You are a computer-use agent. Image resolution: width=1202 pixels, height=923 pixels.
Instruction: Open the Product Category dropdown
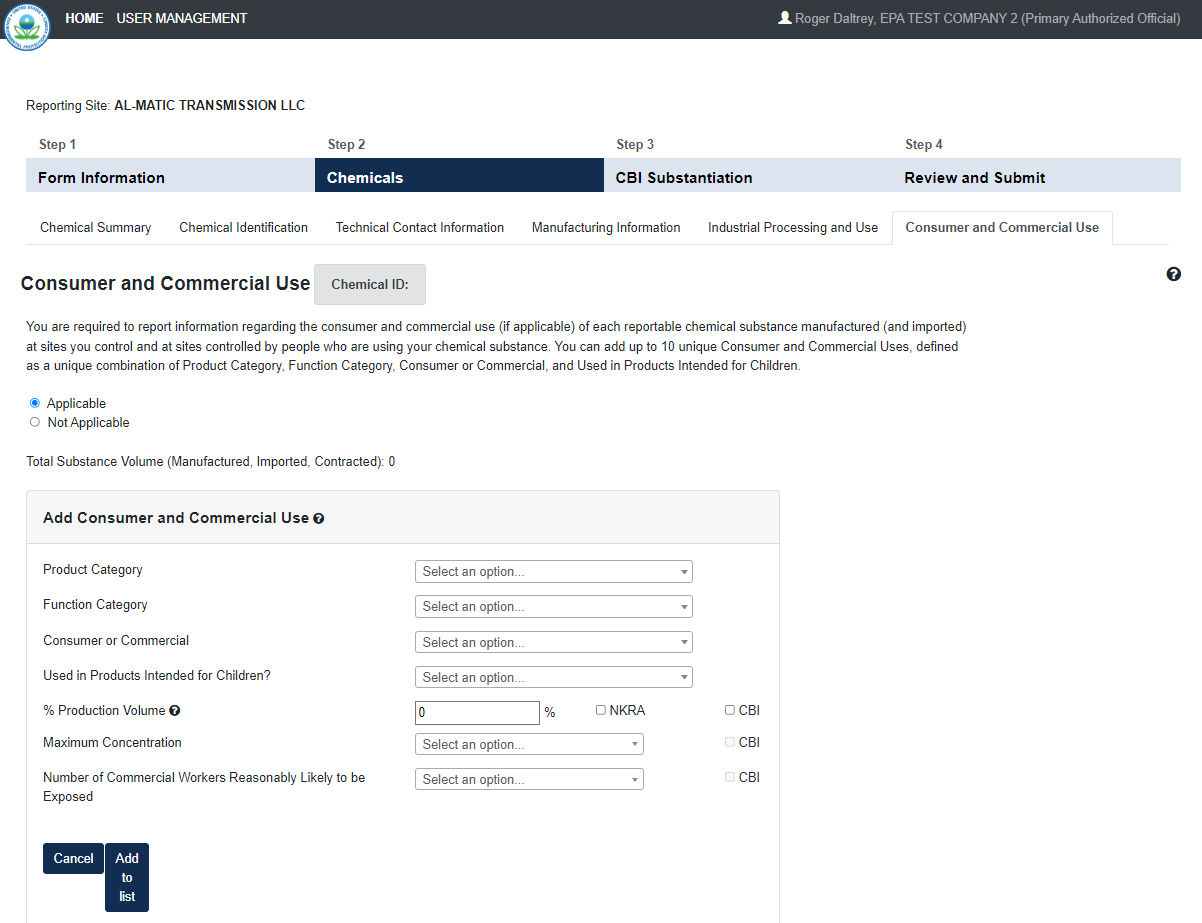tap(553, 572)
